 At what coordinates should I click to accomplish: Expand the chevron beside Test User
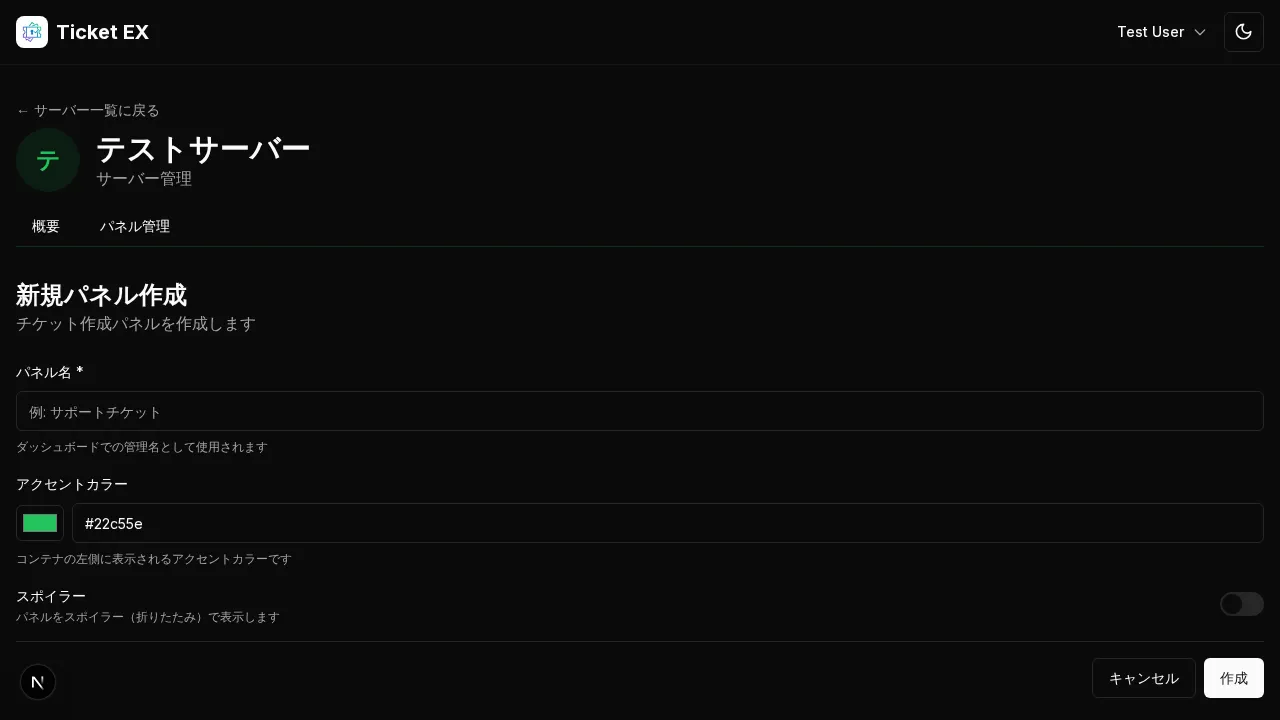1200,32
